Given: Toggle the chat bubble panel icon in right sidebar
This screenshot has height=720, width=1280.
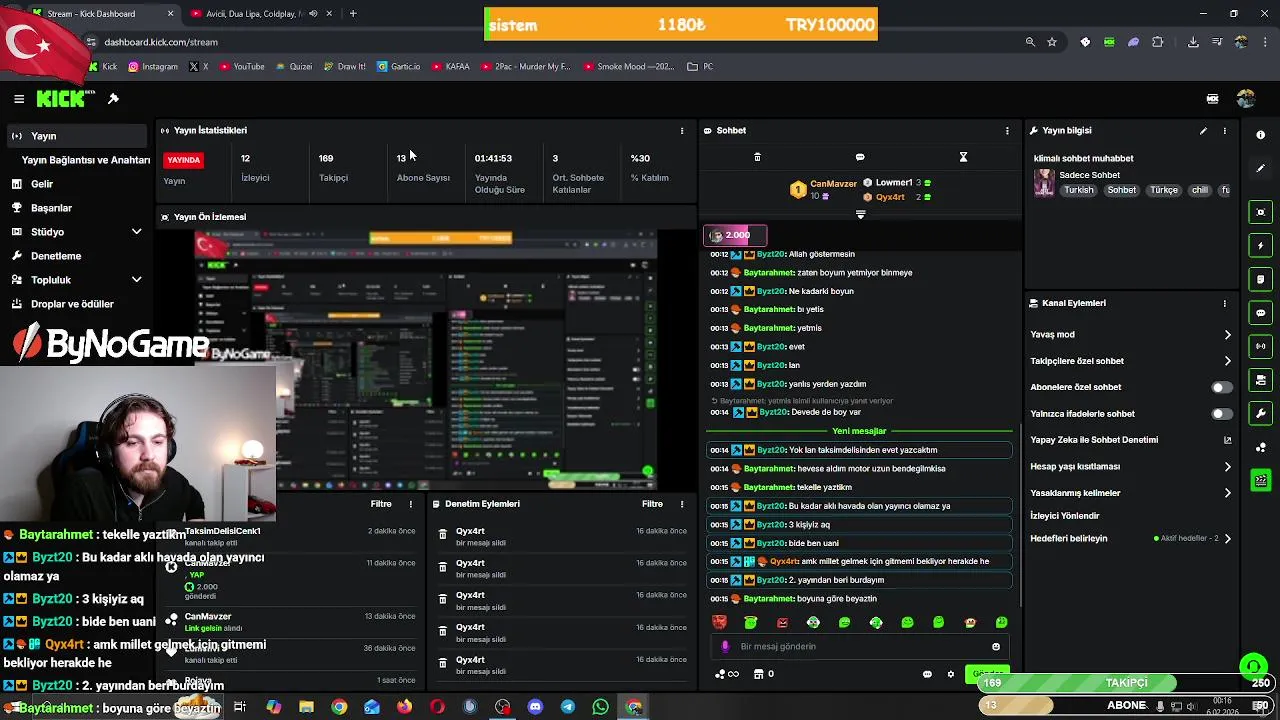Looking at the screenshot, I should point(1260,313).
